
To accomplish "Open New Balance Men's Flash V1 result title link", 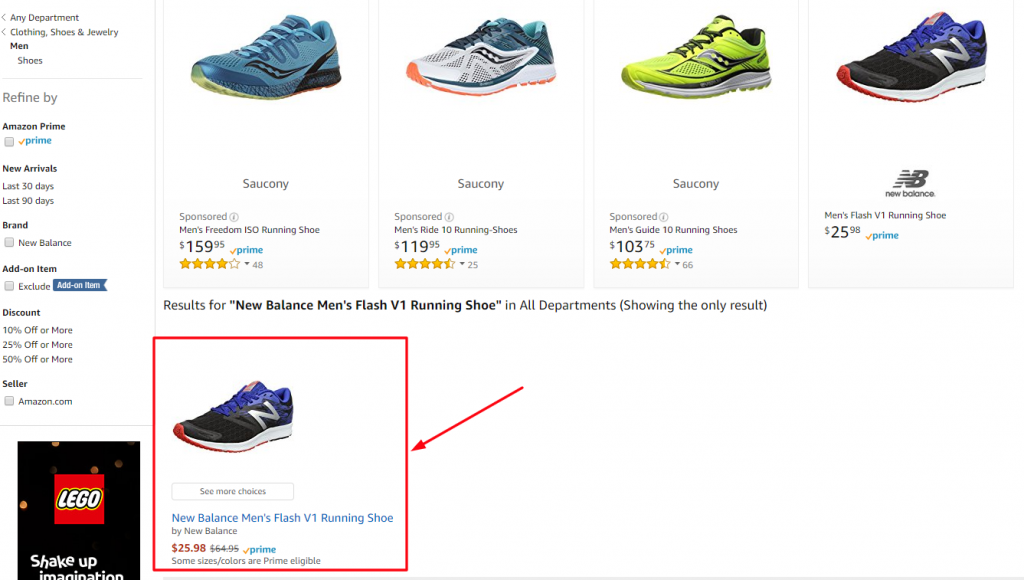I will coord(282,518).
